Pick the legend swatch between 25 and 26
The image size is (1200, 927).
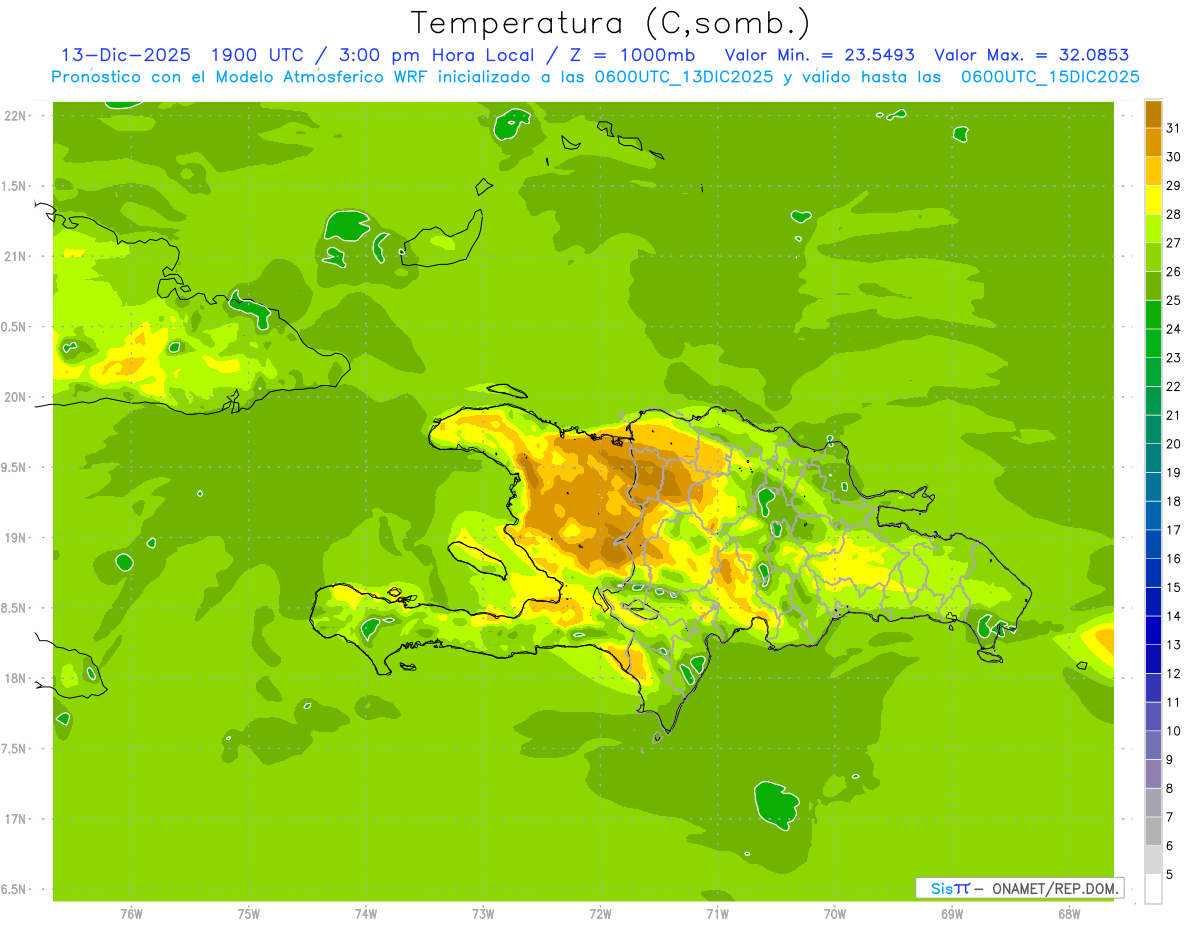(1153, 286)
